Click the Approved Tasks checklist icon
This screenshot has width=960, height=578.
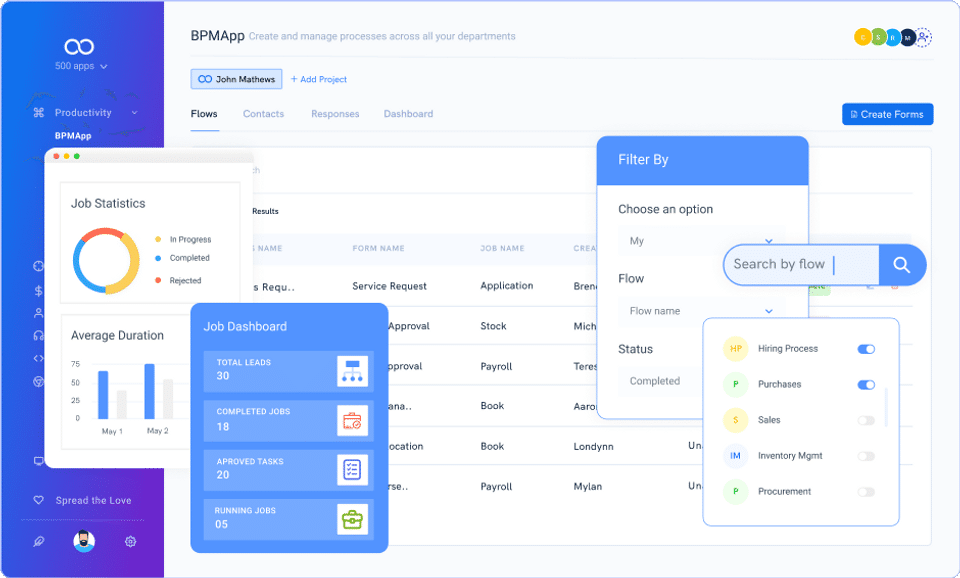tap(352, 470)
